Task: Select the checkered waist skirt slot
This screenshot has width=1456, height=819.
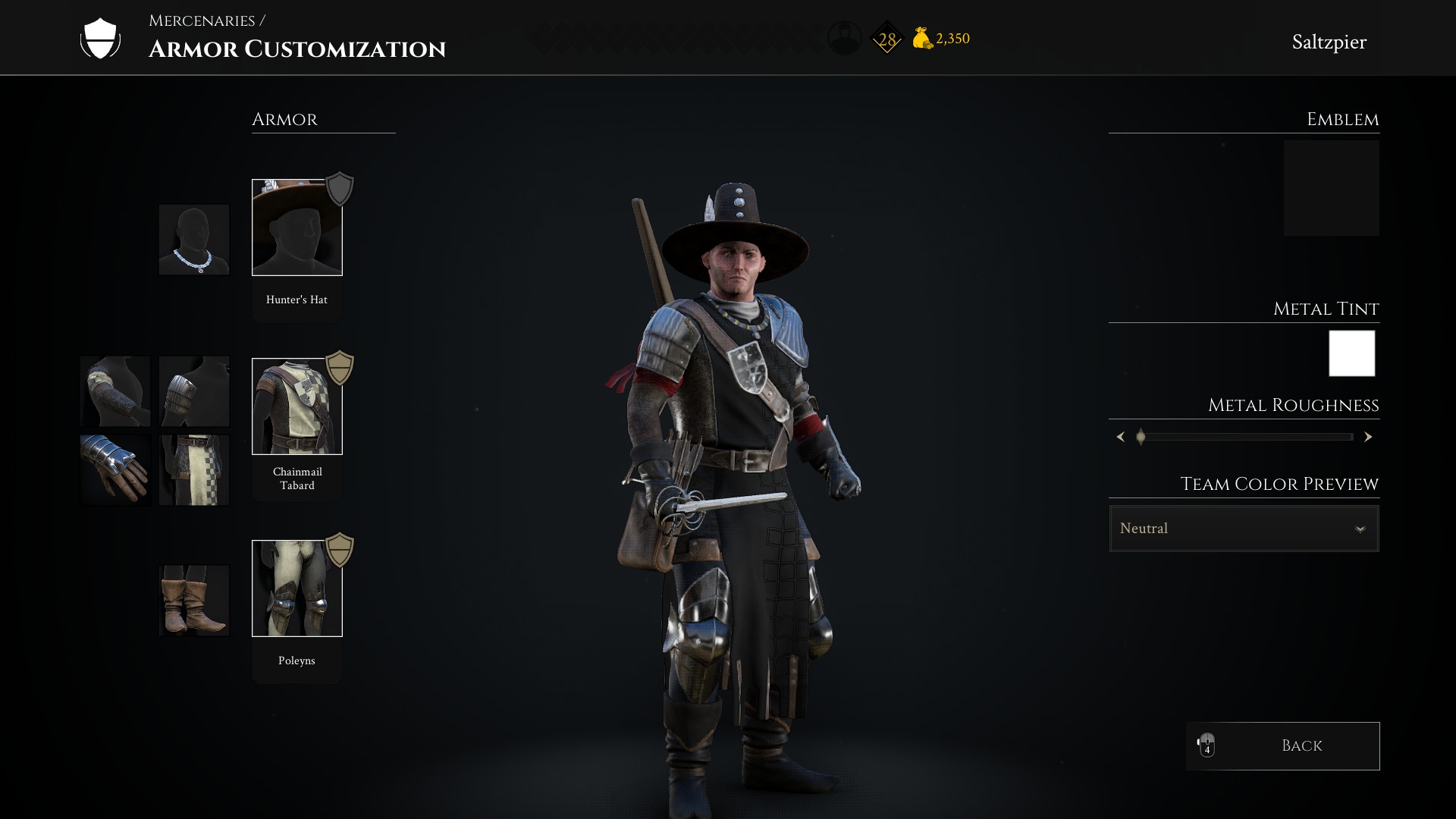Action: (194, 470)
